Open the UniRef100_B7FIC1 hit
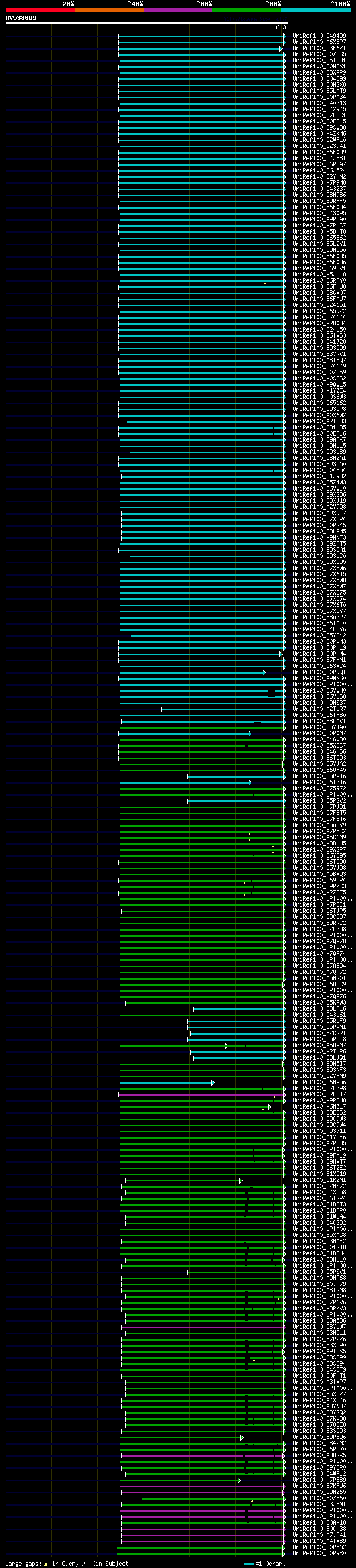 click(x=319, y=115)
